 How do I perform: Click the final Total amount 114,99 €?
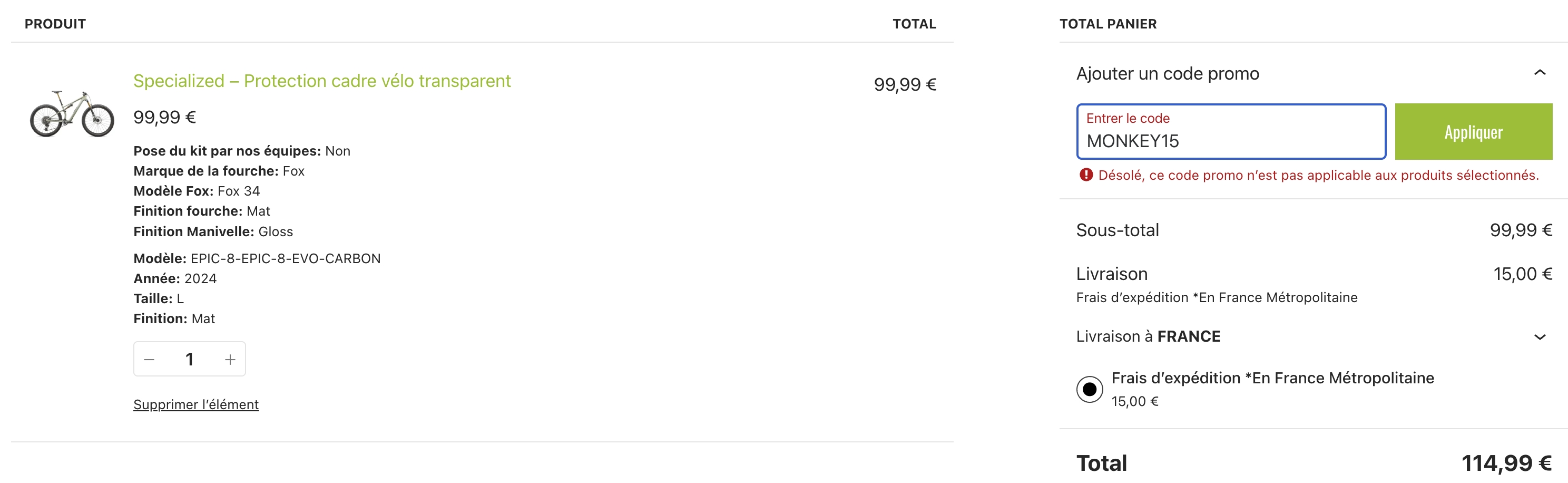click(x=1506, y=463)
